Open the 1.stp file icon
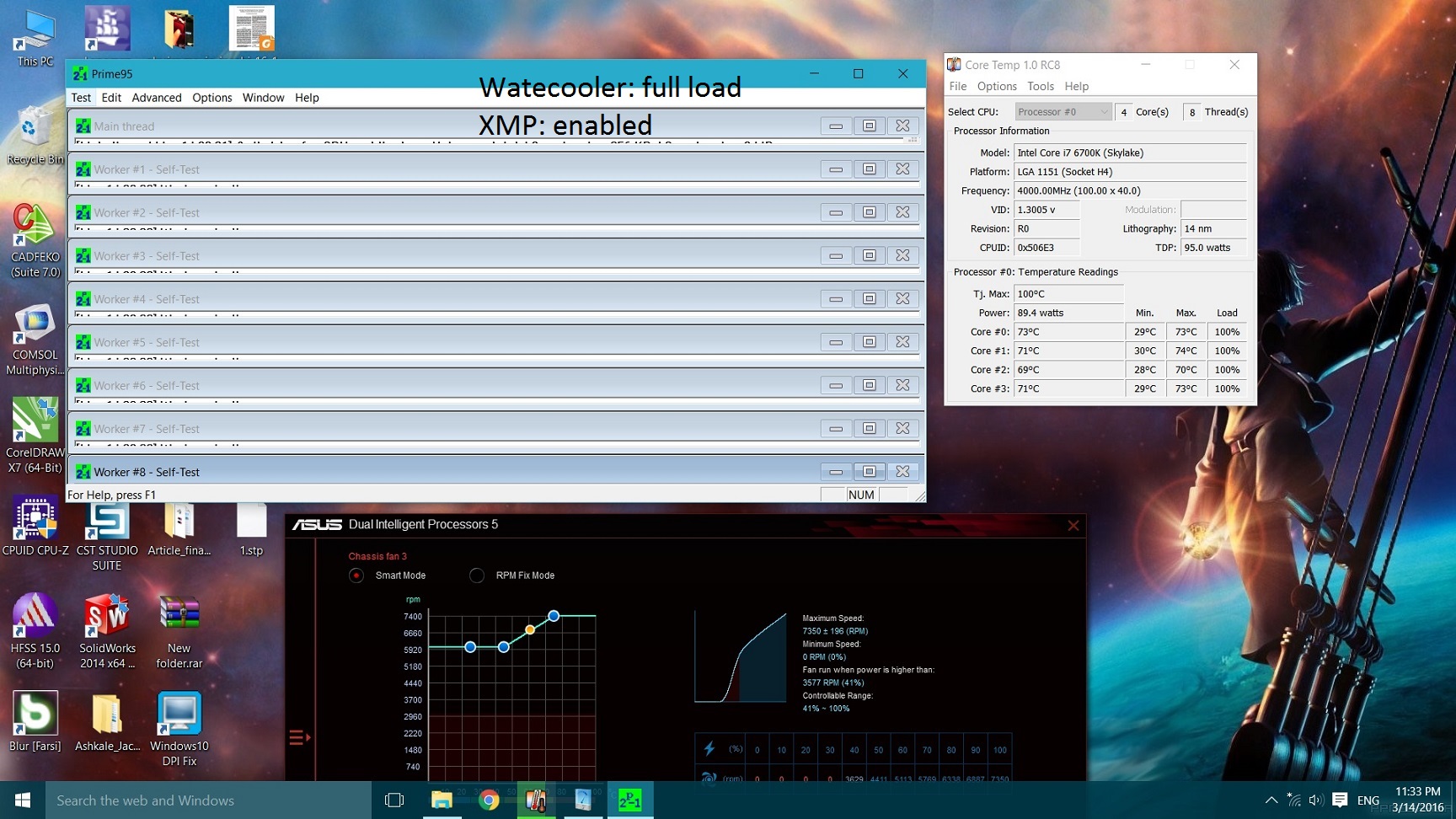Image resolution: width=1456 pixels, height=819 pixels. click(x=251, y=531)
